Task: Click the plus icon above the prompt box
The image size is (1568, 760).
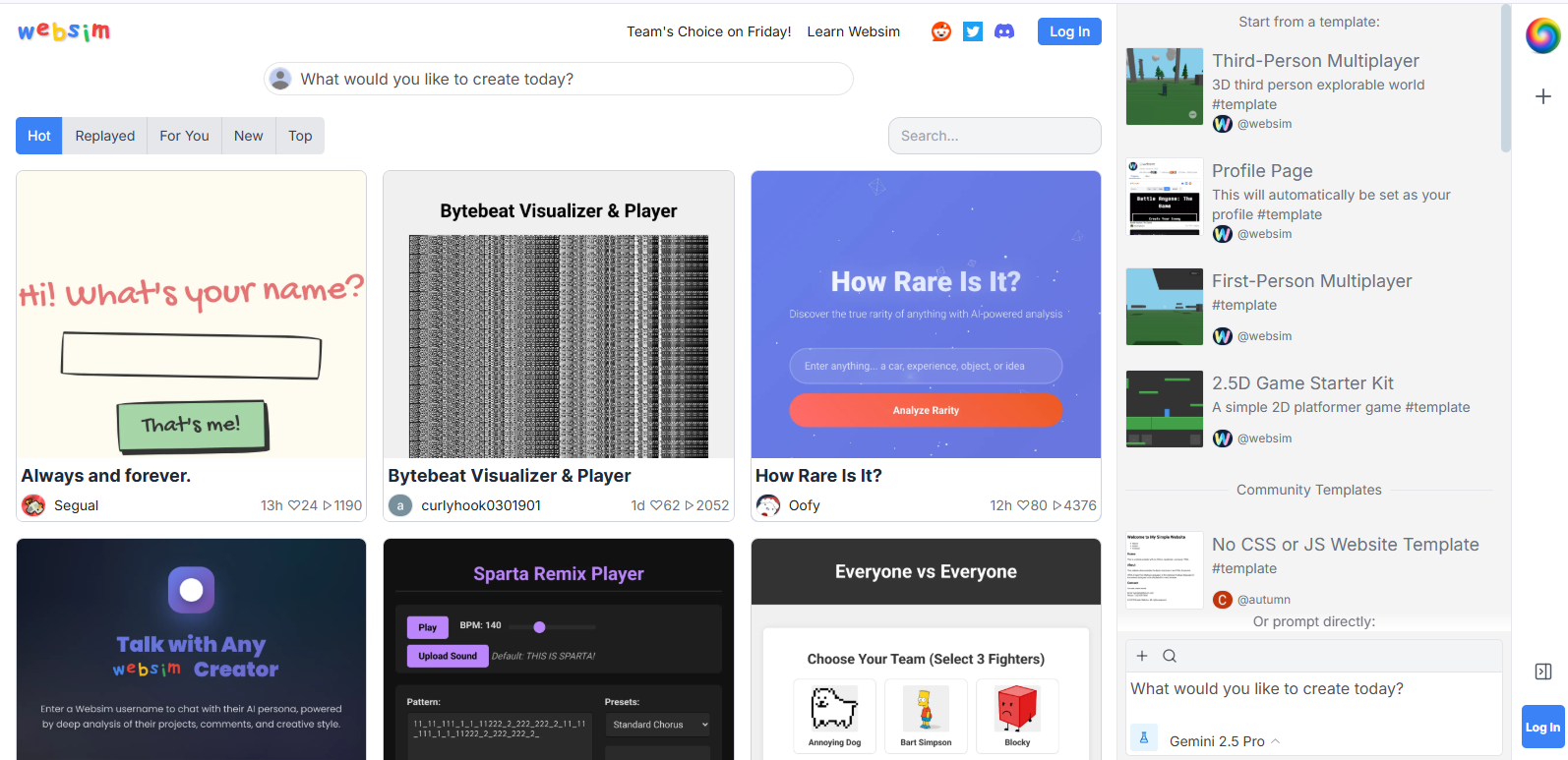Action: point(1142,656)
